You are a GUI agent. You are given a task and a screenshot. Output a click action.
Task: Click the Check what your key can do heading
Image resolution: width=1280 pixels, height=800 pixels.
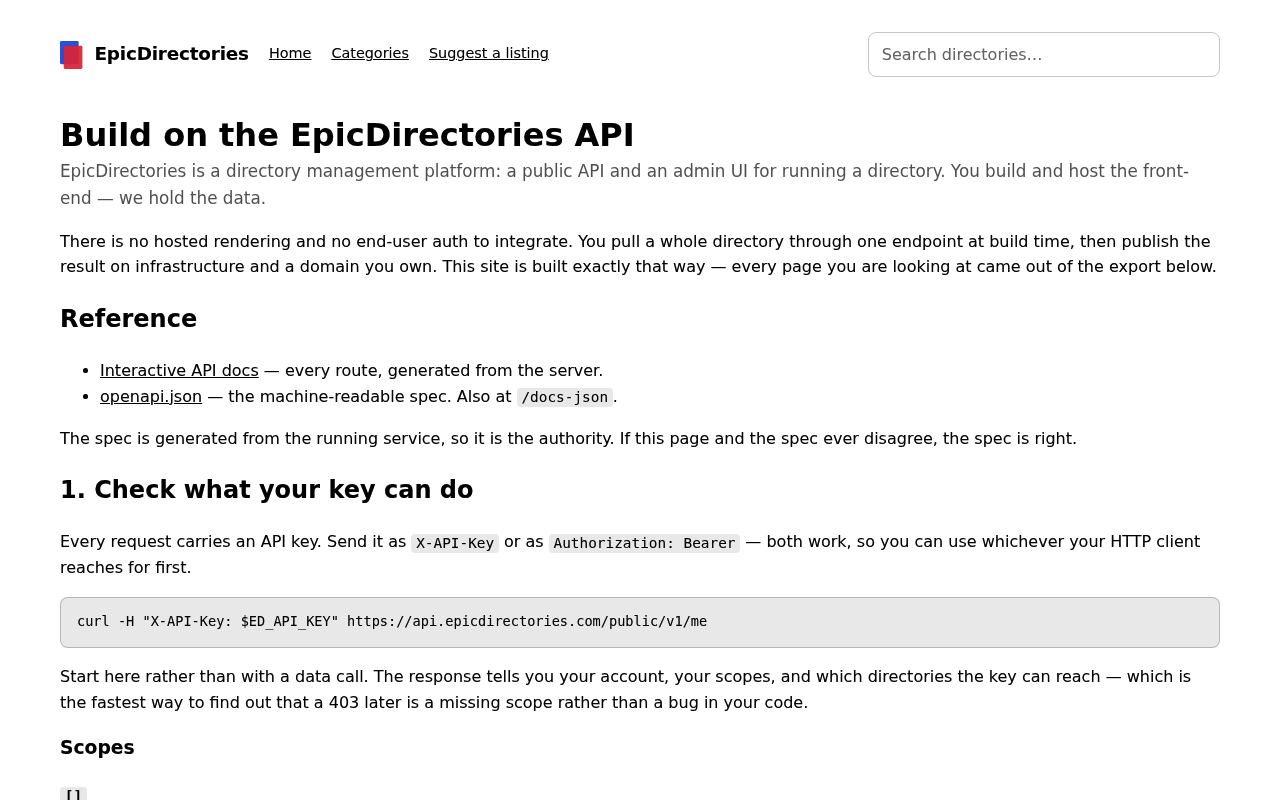[267, 490]
